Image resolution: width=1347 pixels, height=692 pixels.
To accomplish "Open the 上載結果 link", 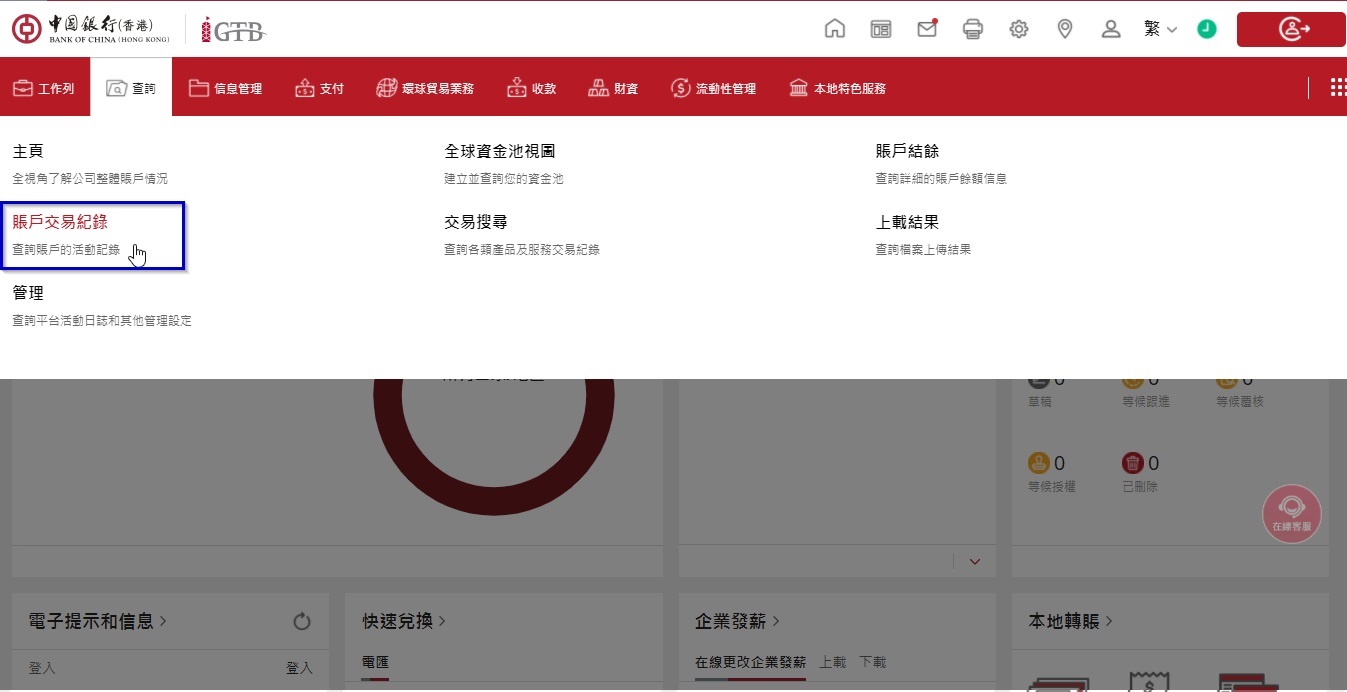I will [907, 222].
